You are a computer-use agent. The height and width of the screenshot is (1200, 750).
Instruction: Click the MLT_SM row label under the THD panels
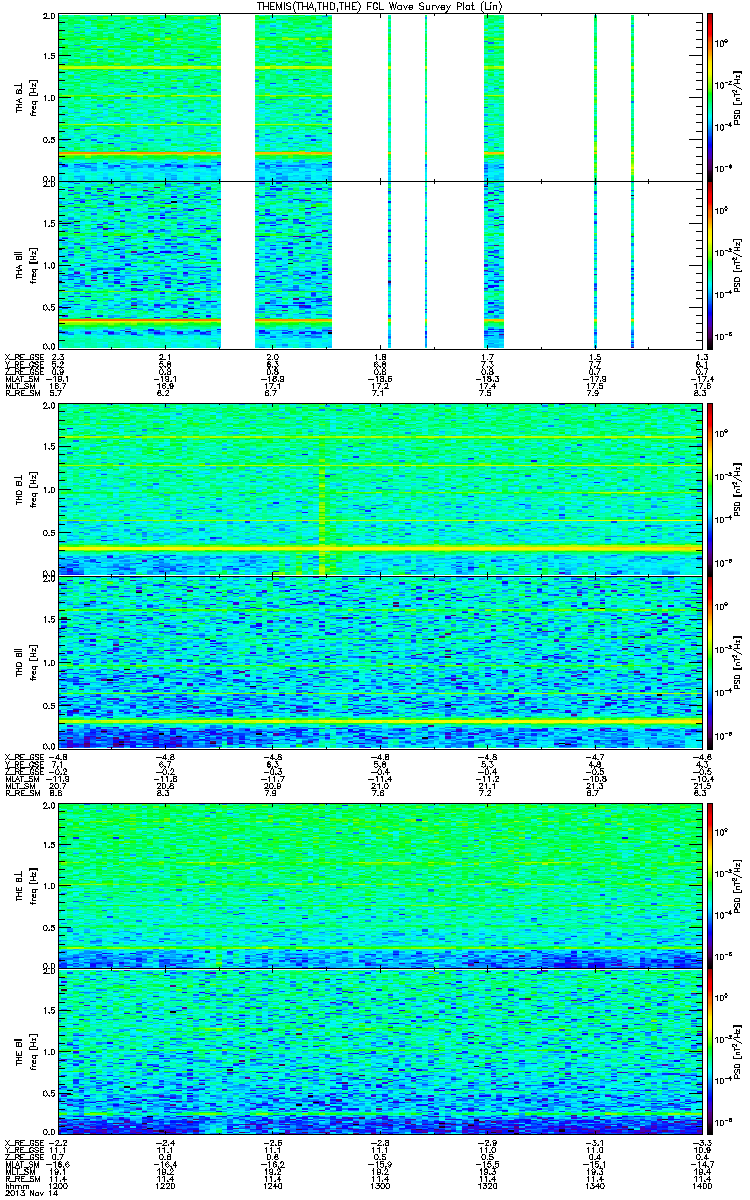(x=19, y=787)
